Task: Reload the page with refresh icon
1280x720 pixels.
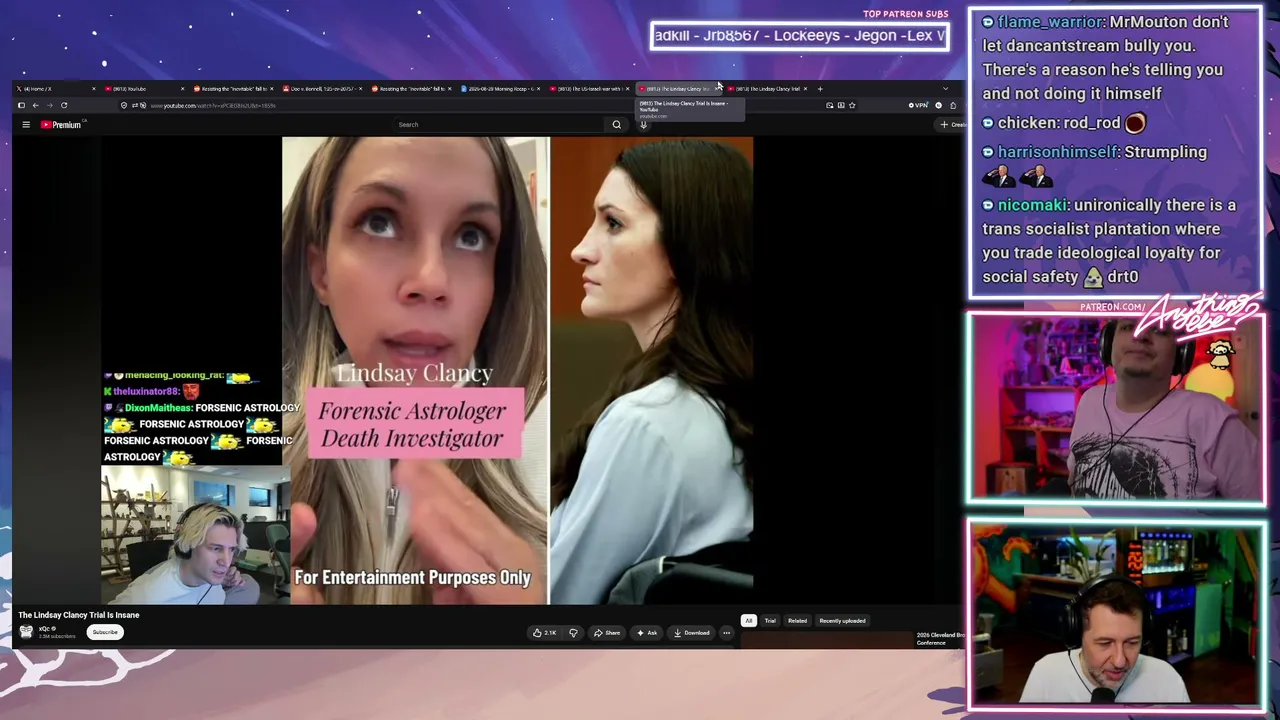Action: pos(63,105)
